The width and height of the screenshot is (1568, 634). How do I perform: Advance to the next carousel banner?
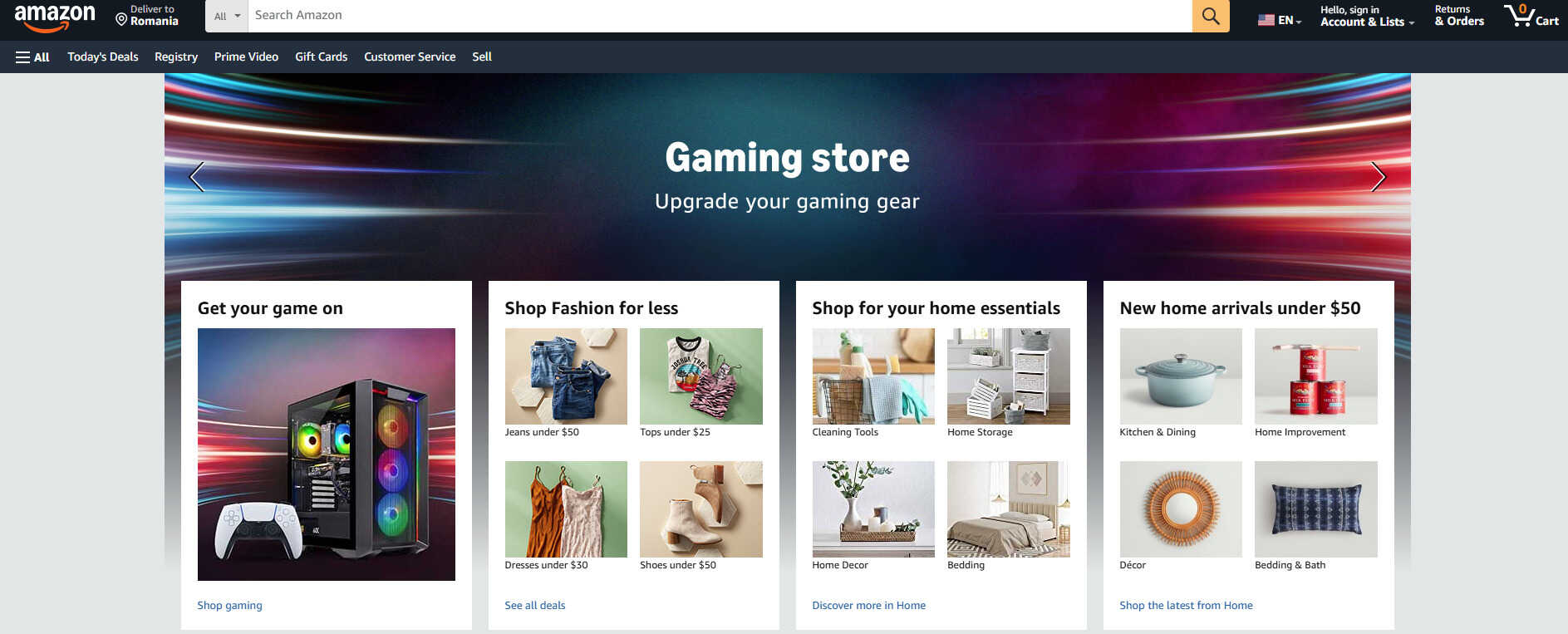tap(1378, 176)
